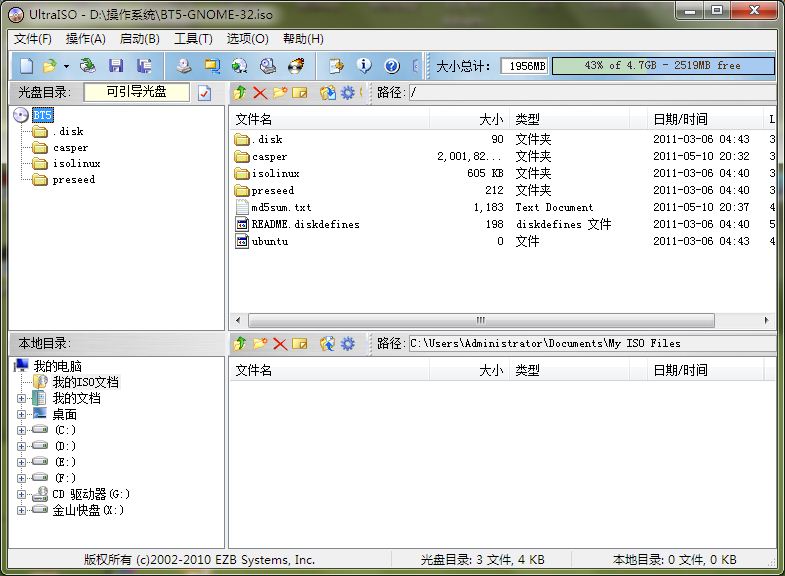Open the dropdown arrow beside Open icon

click(x=66, y=66)
